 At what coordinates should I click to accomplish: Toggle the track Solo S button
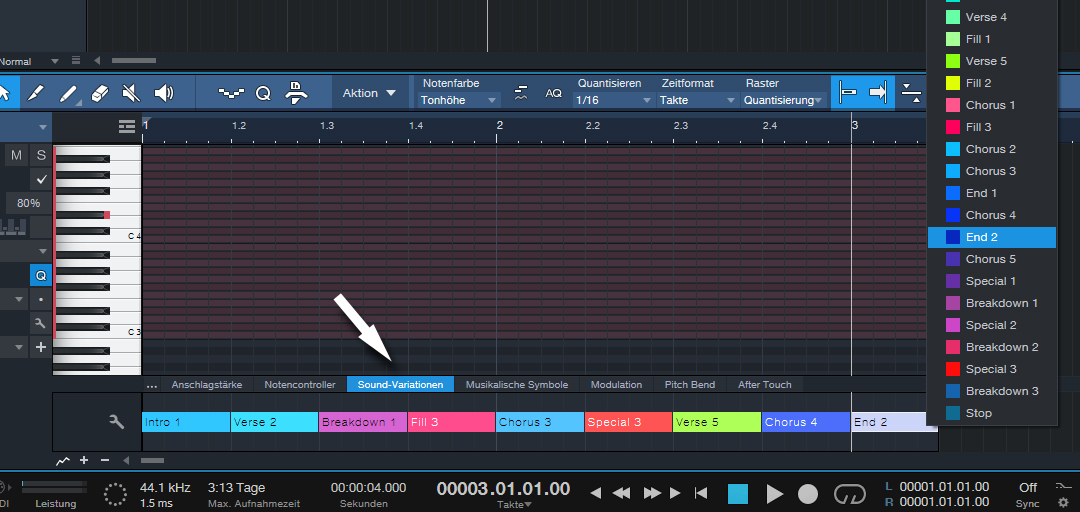41,155
